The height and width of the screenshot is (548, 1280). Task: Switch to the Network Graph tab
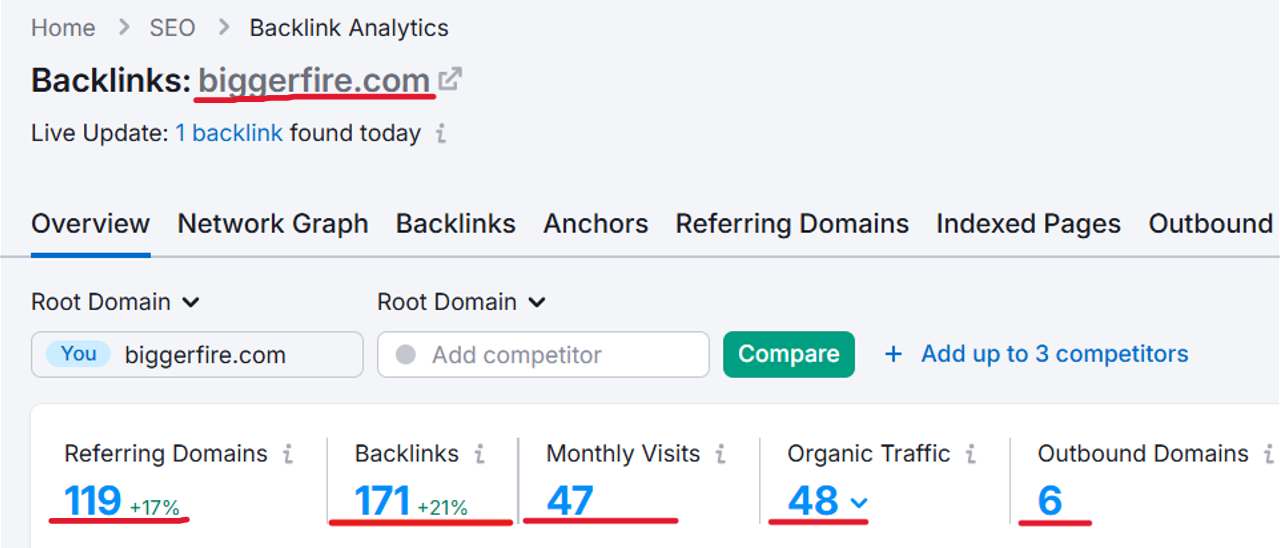273,224
